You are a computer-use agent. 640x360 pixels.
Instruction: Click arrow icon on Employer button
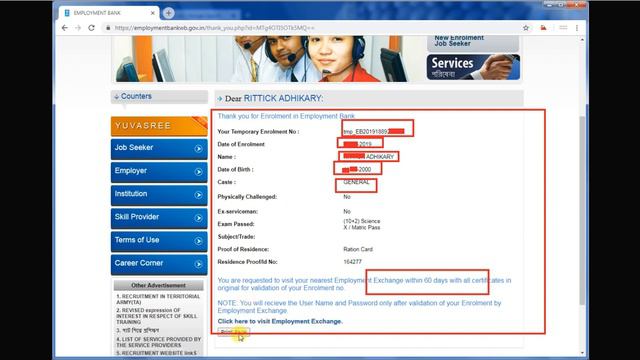(x=198, y=172)
